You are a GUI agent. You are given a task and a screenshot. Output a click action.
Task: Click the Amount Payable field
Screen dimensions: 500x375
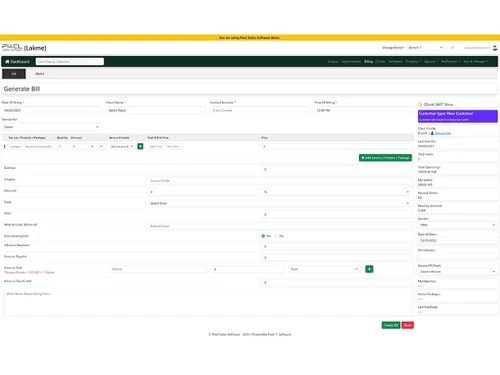tap(336, 258)
